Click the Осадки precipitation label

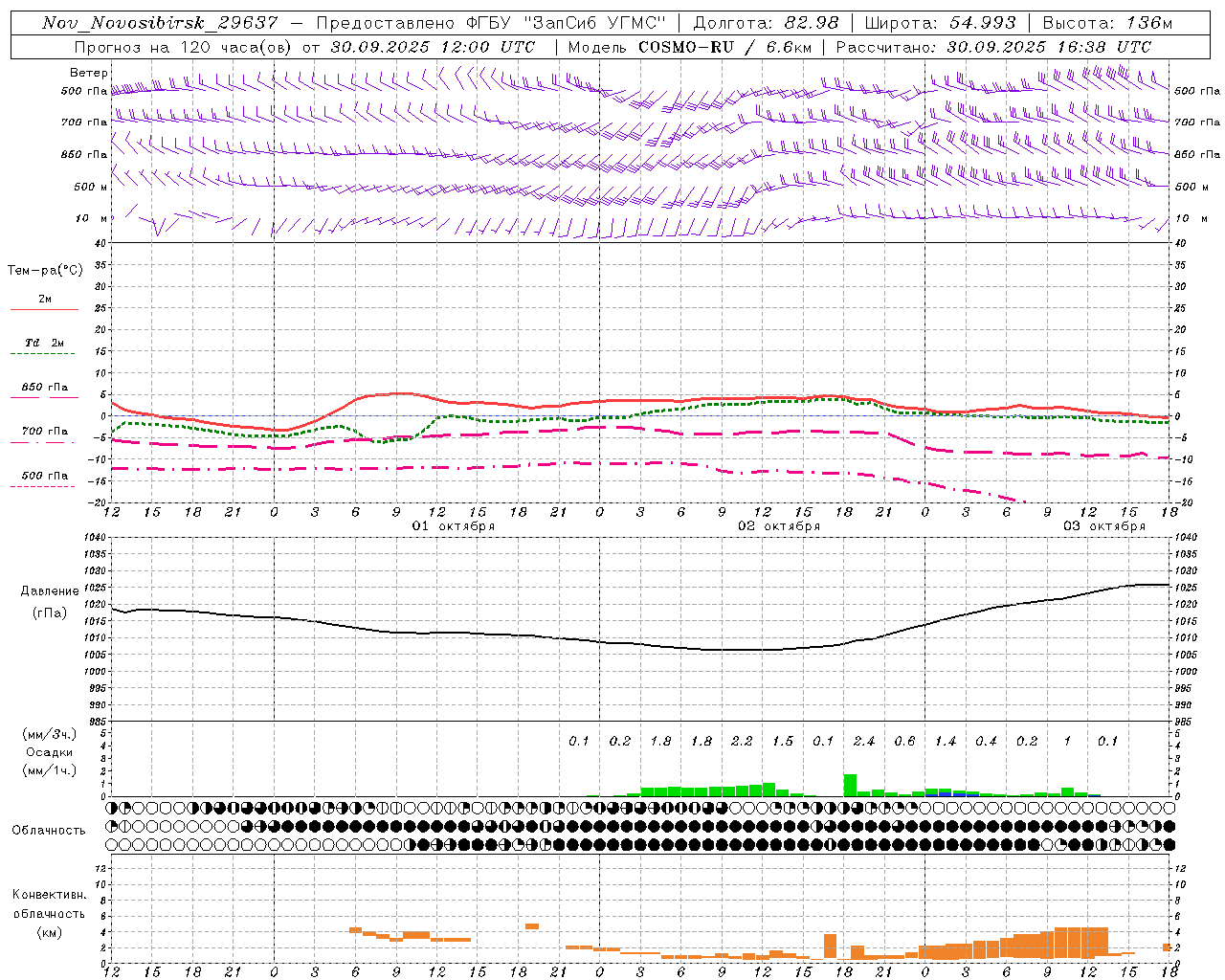click(x=49, y=752)
